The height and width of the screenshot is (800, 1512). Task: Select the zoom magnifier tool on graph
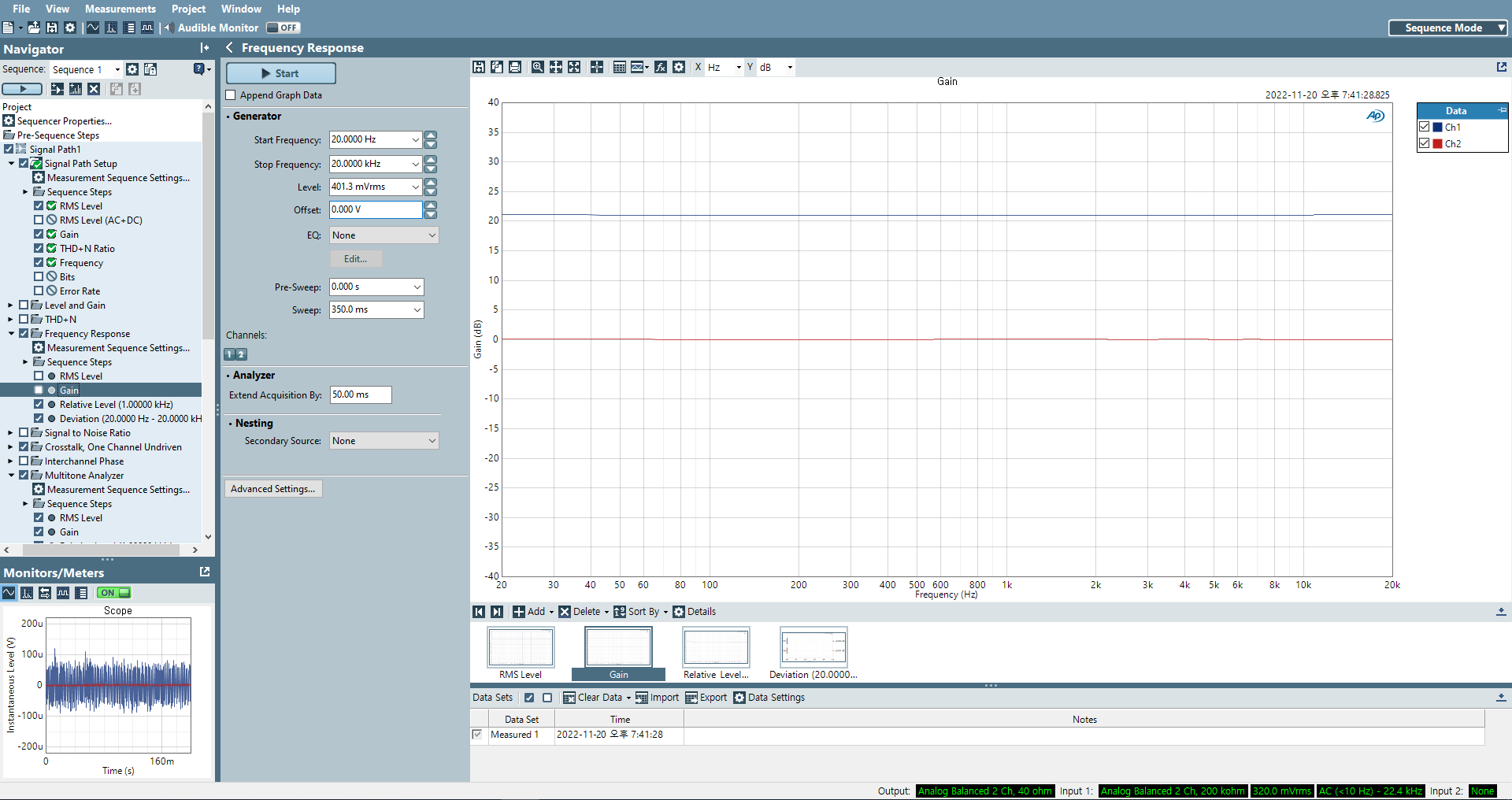point(537,67)
